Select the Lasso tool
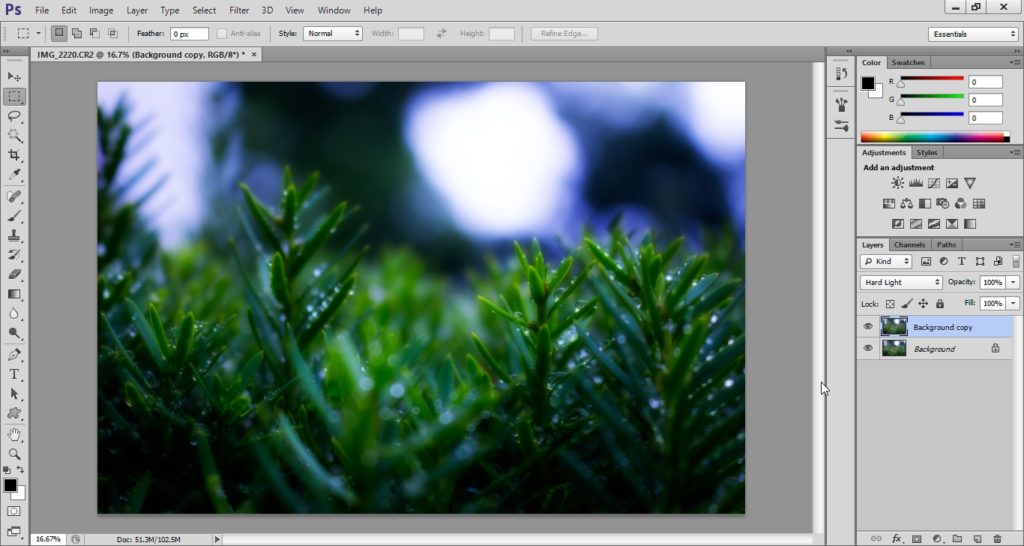Viewport: 1024px width, 546px height. click(14, 116)
